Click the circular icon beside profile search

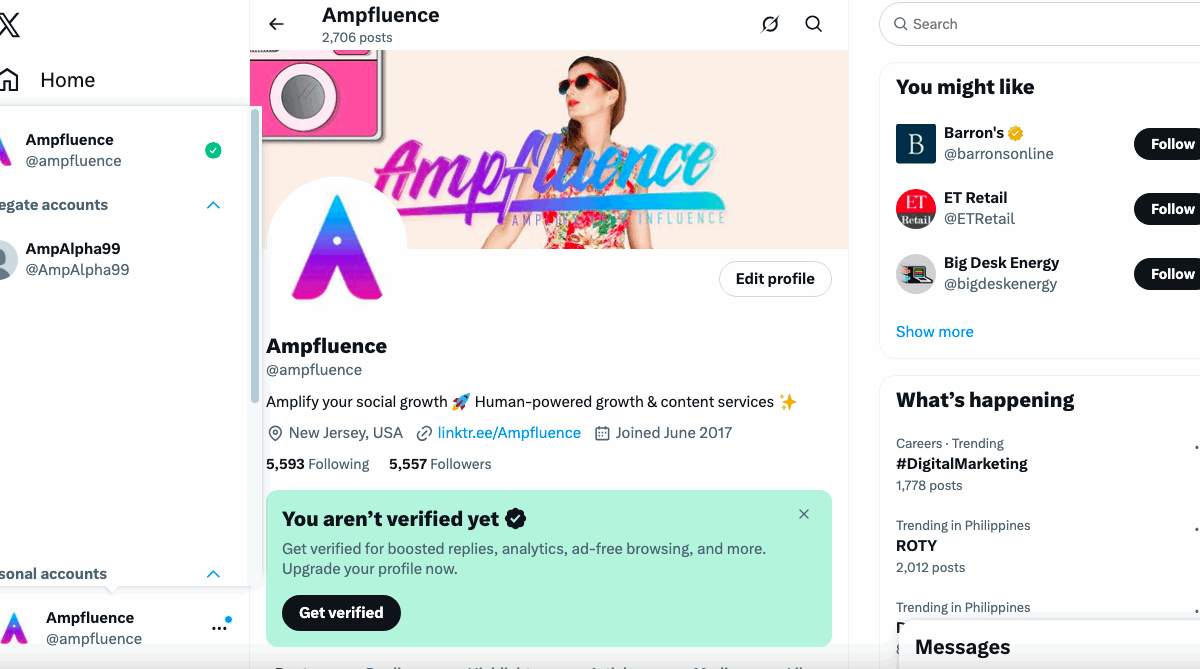pyautogui.click(x=770, y=24)
